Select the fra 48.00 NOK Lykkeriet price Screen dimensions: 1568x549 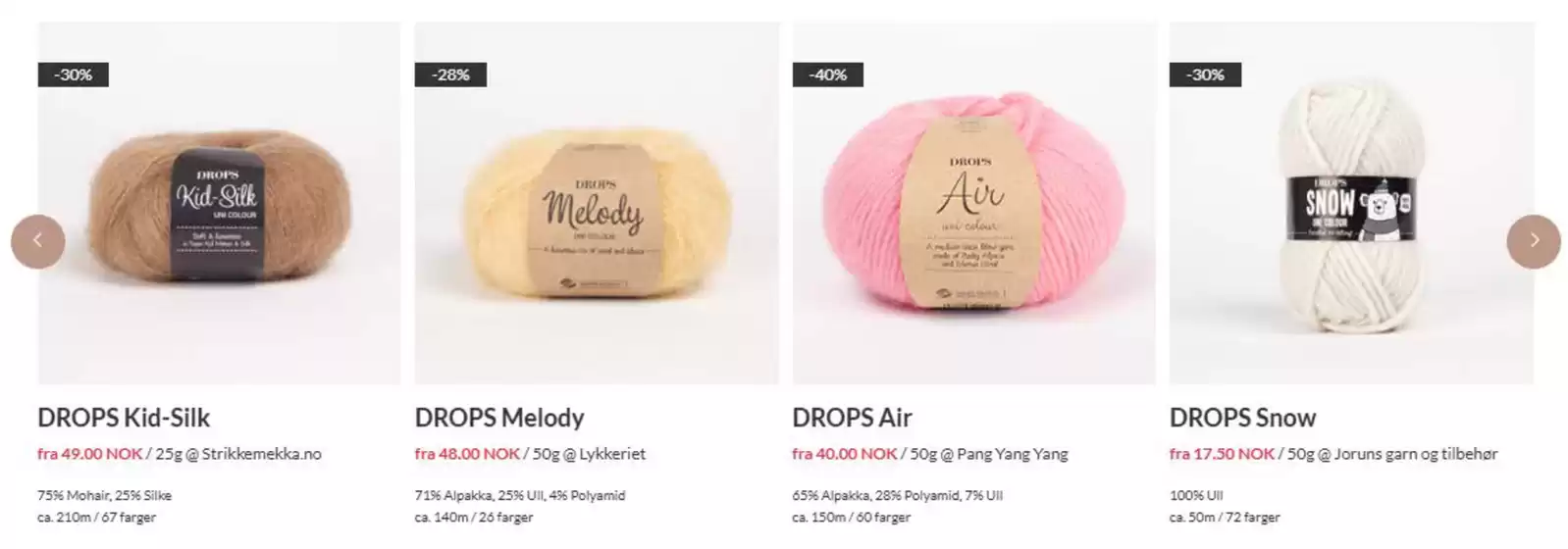(x=530, y=454)
